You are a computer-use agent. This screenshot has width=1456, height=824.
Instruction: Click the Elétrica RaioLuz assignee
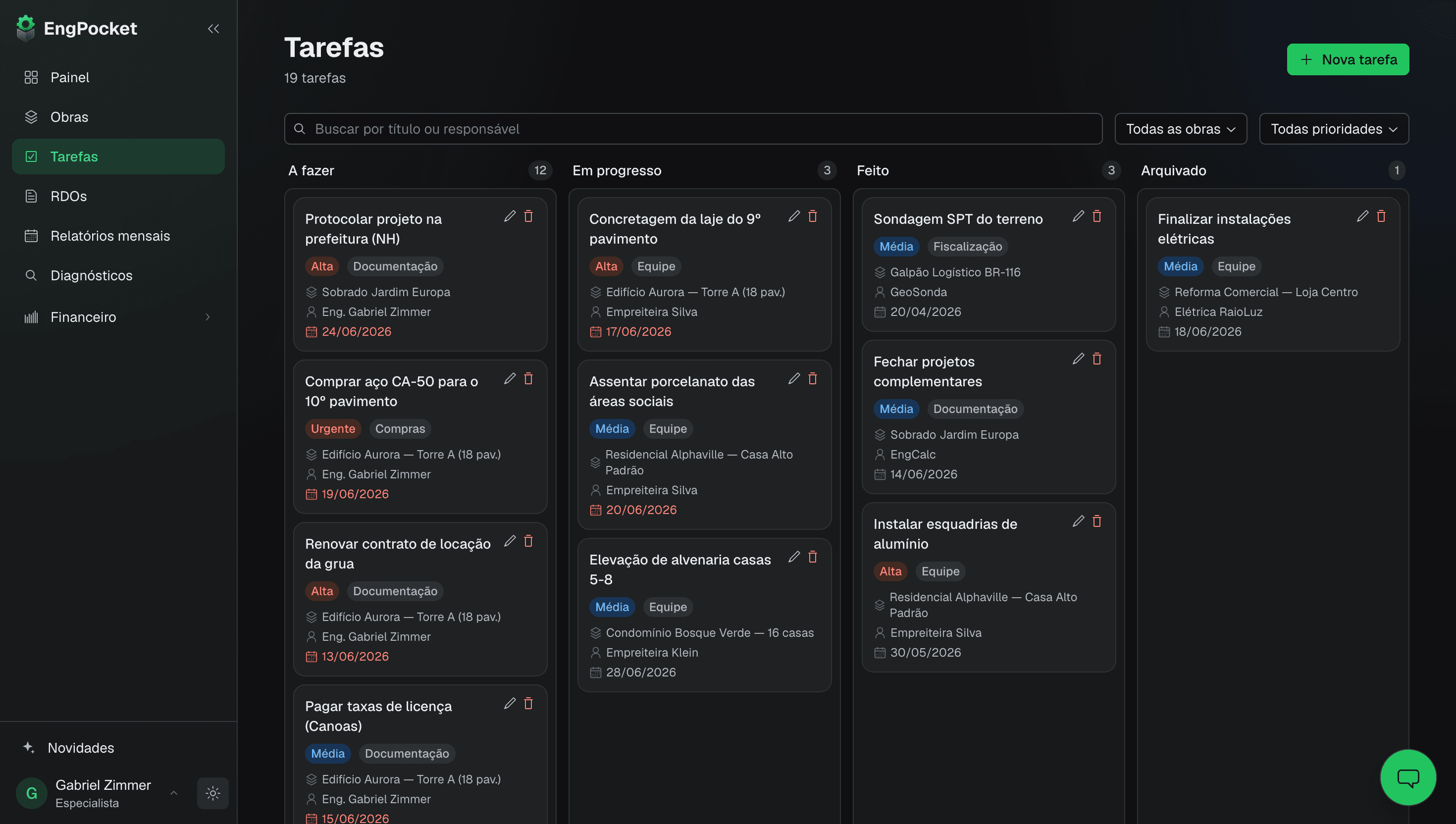(x=1218, y=312)
